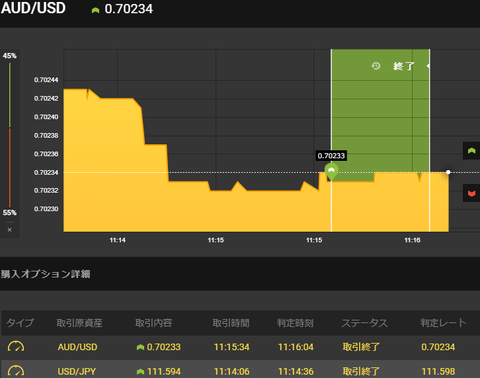Click the current rate 0.70234 in the header
The image size is (480, 378).
[129, 9]
